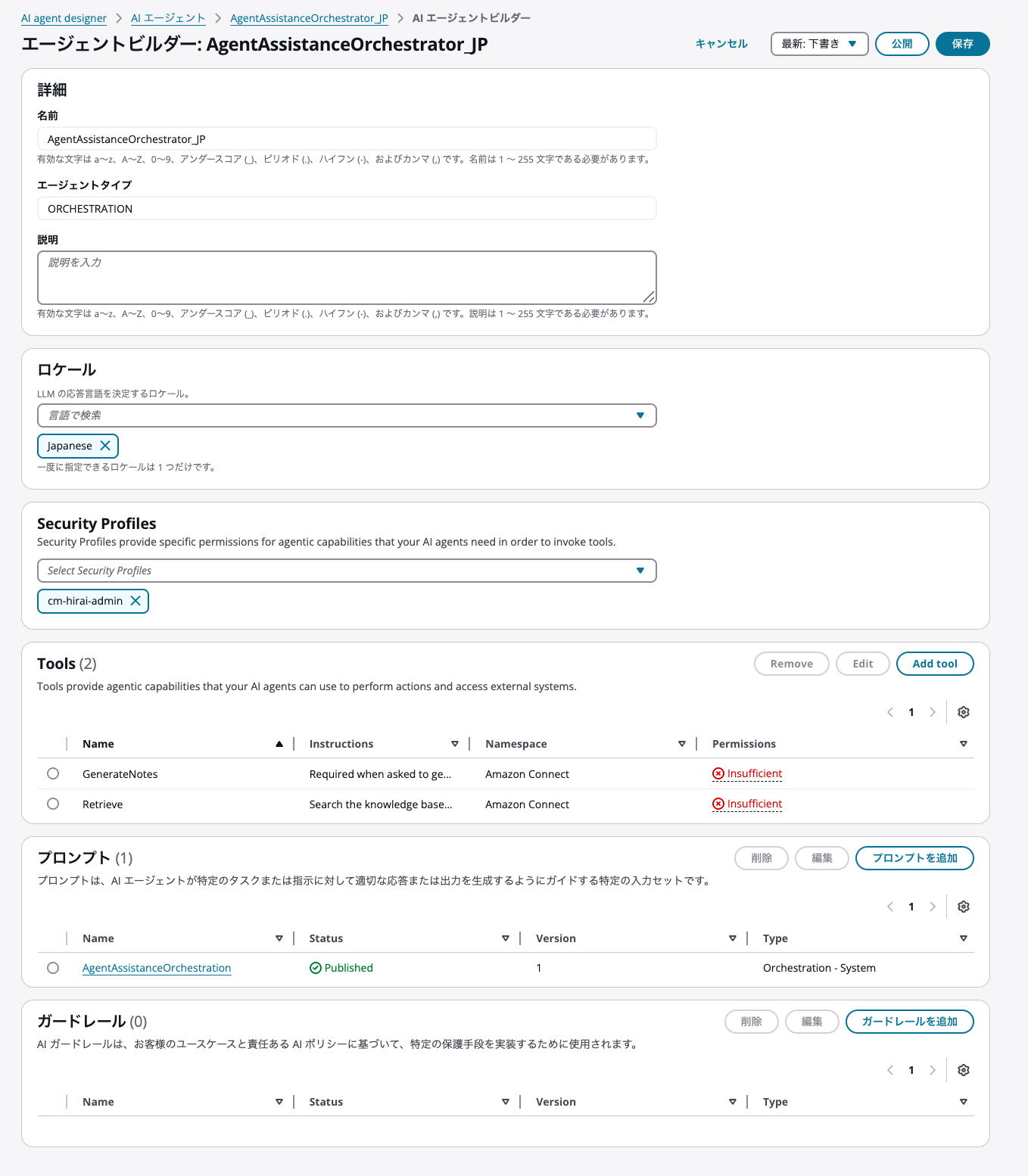Viewport: 1028px width, 1176px height.
Task: Navigate to AI エージェント breadcrumb
Action: (x=168, y=18)
